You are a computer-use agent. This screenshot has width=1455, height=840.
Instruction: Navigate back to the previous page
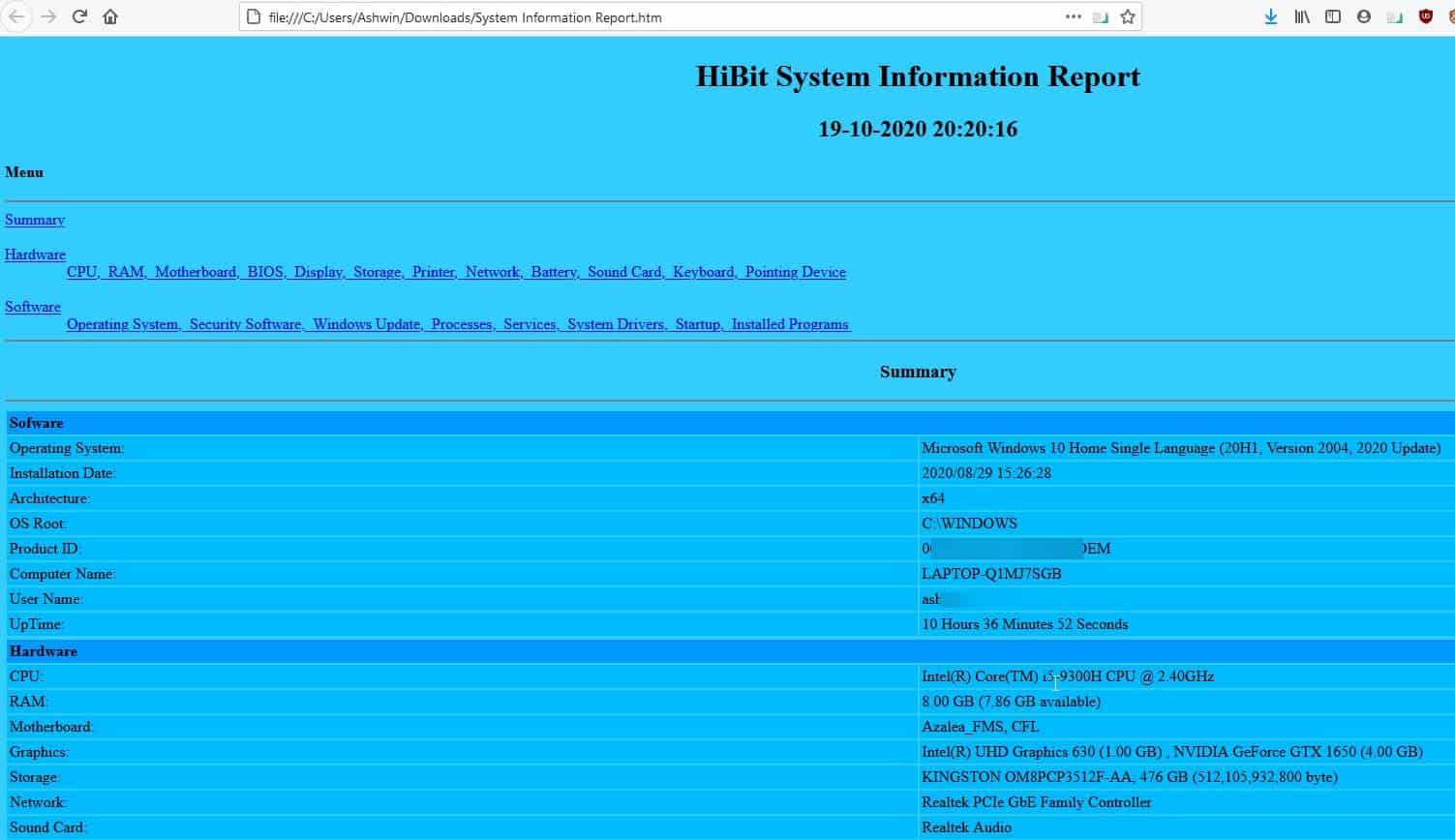tap(16, 16)
